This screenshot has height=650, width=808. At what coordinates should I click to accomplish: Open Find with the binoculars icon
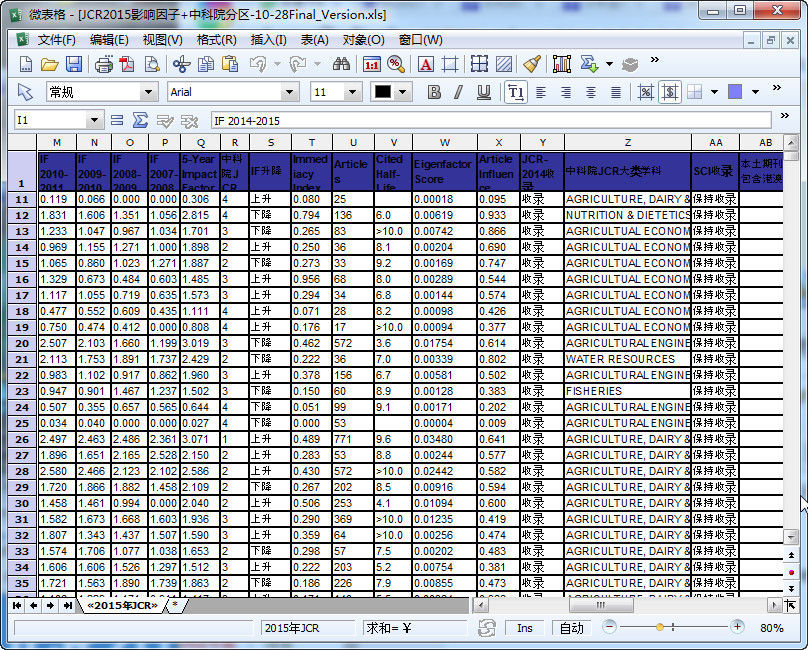pos(341,64)
